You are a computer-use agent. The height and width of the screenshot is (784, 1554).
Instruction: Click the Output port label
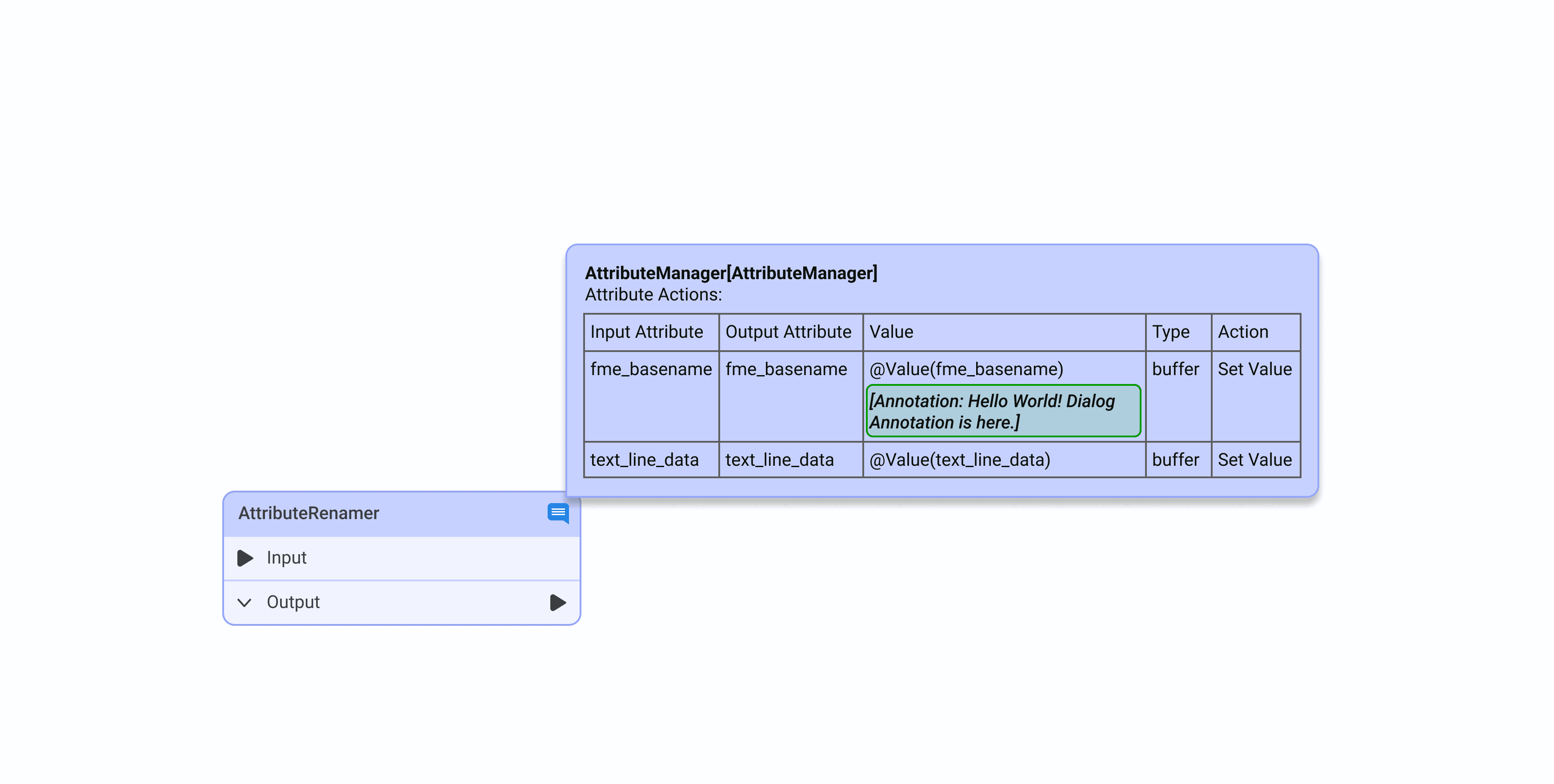(x=293, y=603)
